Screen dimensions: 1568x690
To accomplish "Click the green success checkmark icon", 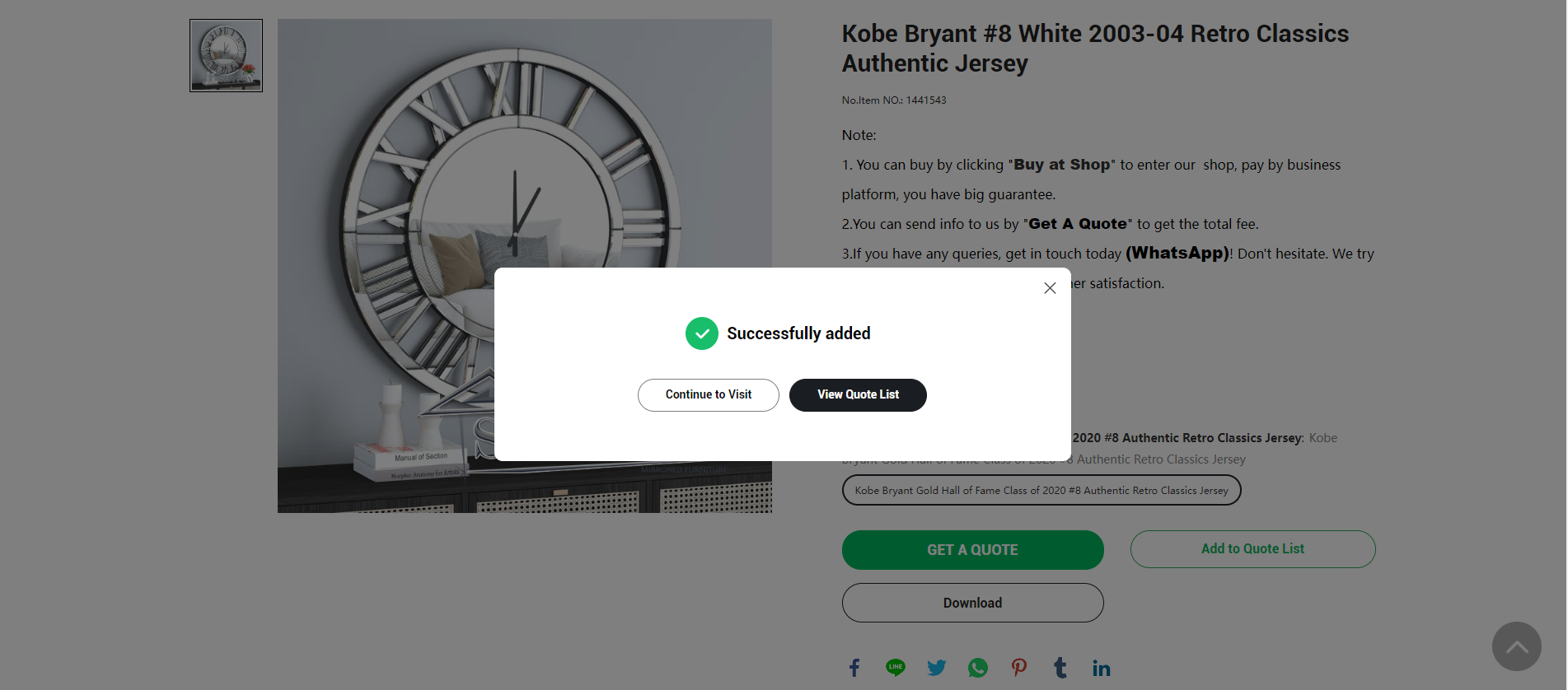I will point(702,333).
